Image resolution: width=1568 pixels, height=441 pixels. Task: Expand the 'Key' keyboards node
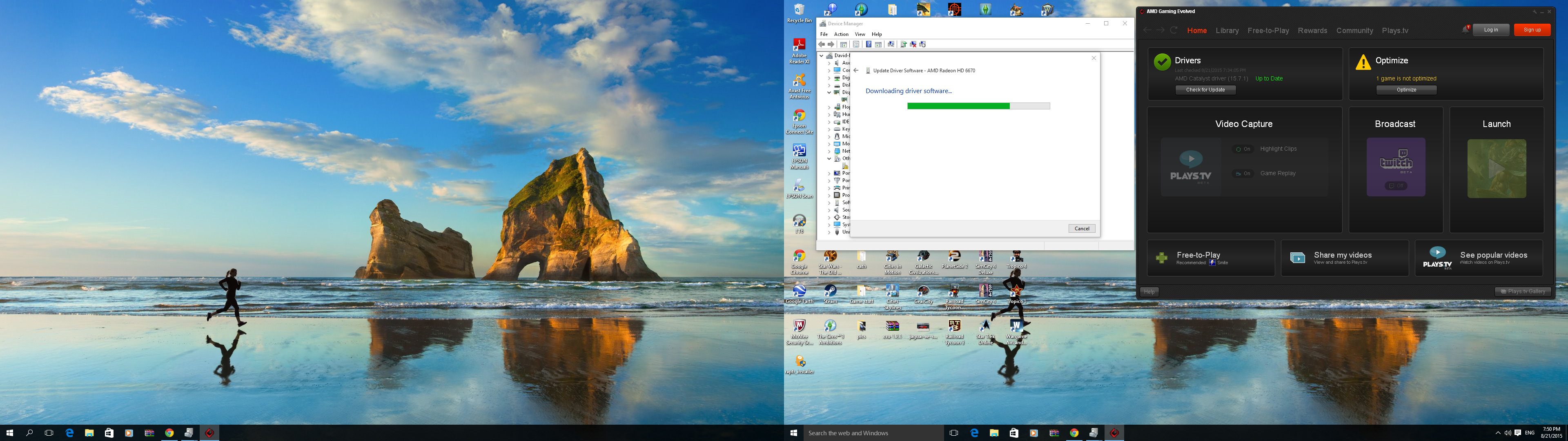[829, 129]
